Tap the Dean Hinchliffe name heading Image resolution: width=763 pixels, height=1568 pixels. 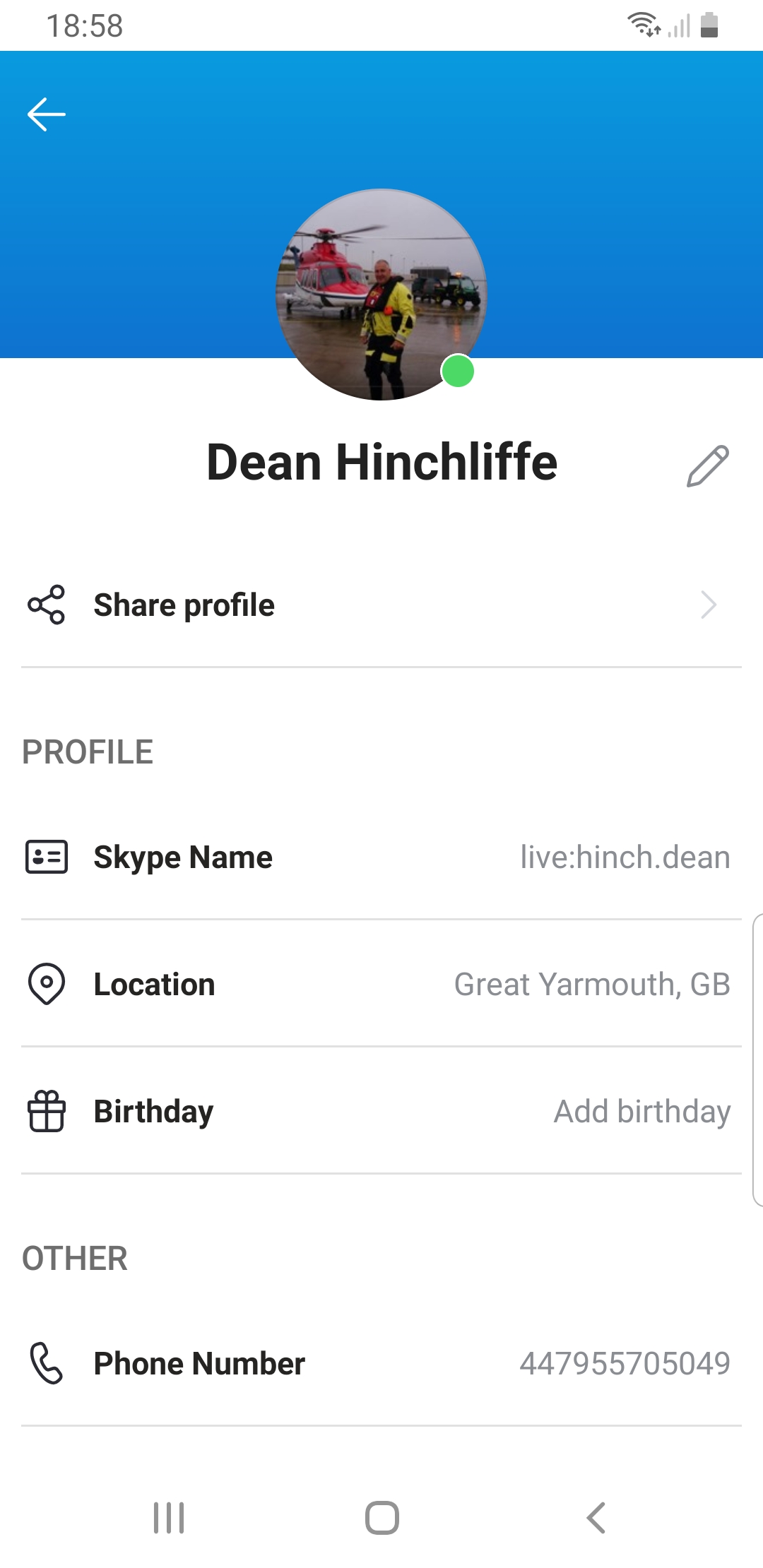[x=381, y=462]
